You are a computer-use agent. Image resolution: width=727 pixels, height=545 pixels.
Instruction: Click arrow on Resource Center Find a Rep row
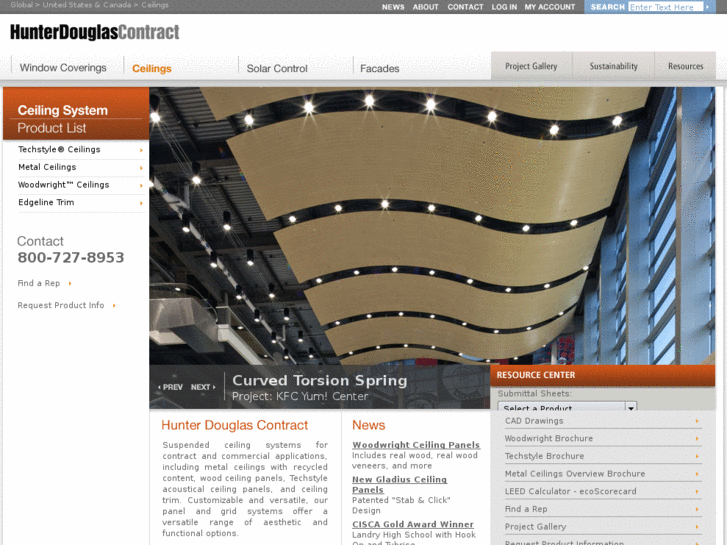(697, 509)
